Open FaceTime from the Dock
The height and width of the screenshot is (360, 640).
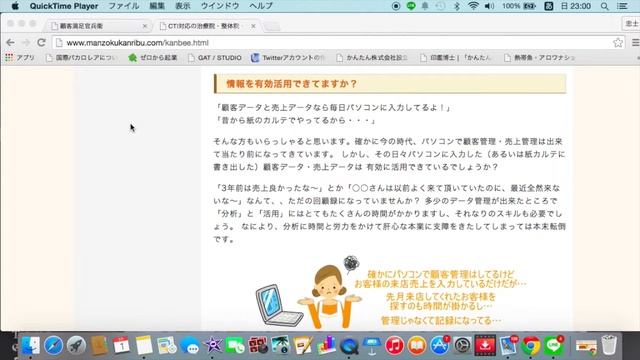(235, 346)
